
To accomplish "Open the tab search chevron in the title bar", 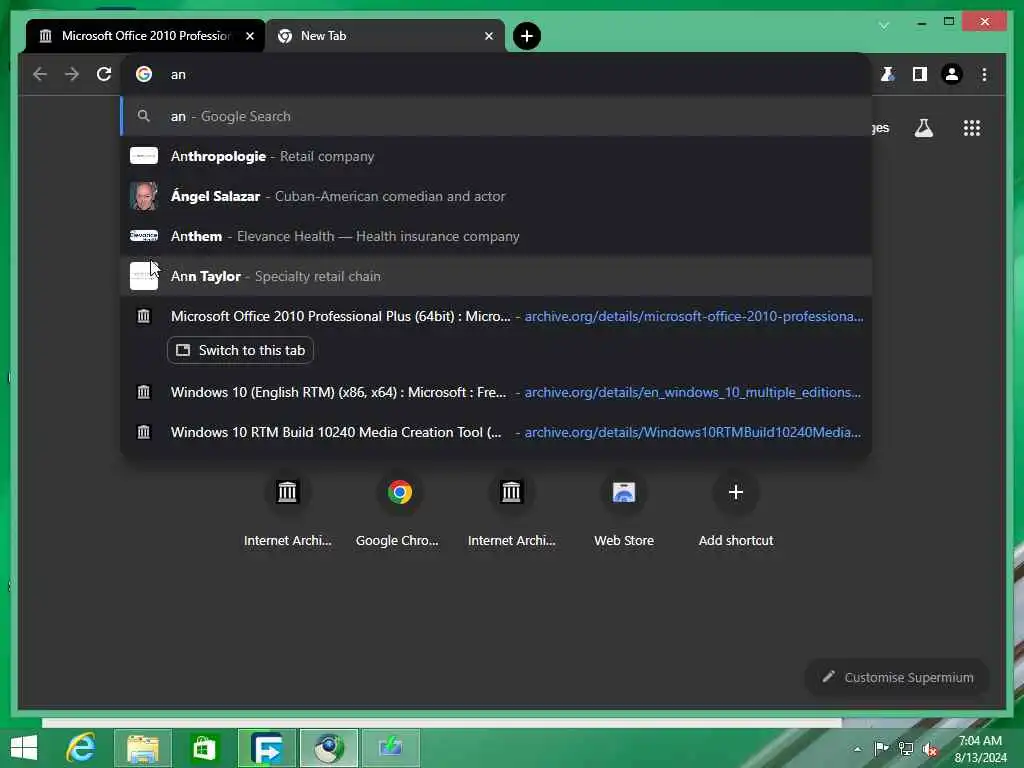I will (884, 25).
